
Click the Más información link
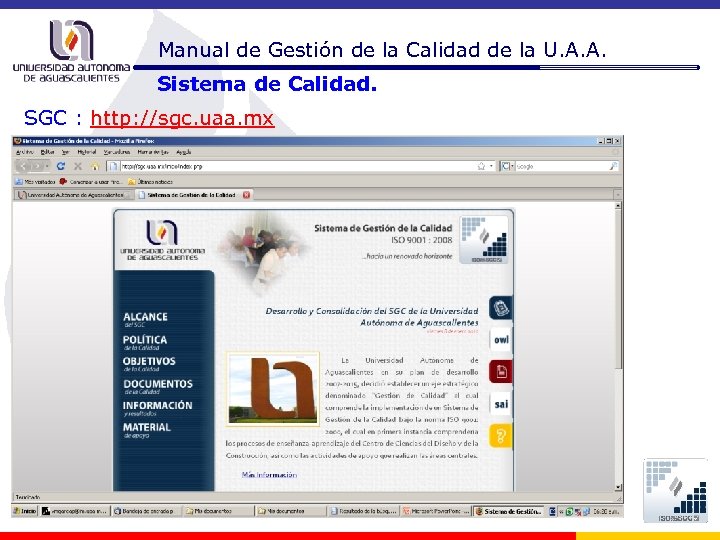point(269,475)
